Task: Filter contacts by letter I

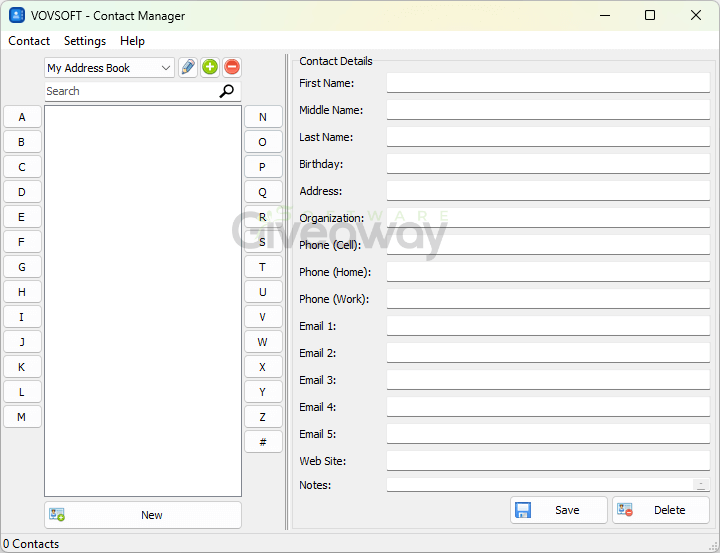Action: point(22,317)
